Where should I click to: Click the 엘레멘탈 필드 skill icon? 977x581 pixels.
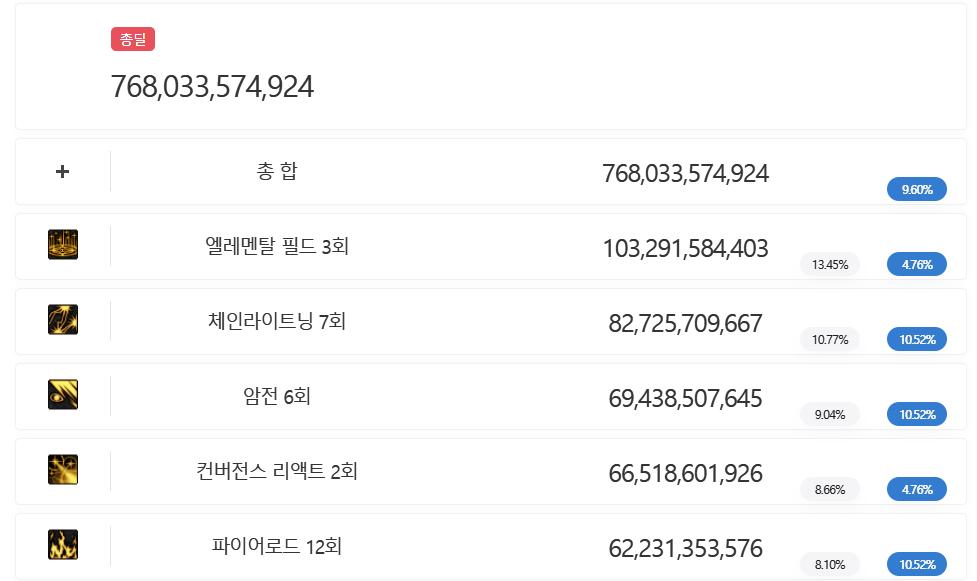63,245
